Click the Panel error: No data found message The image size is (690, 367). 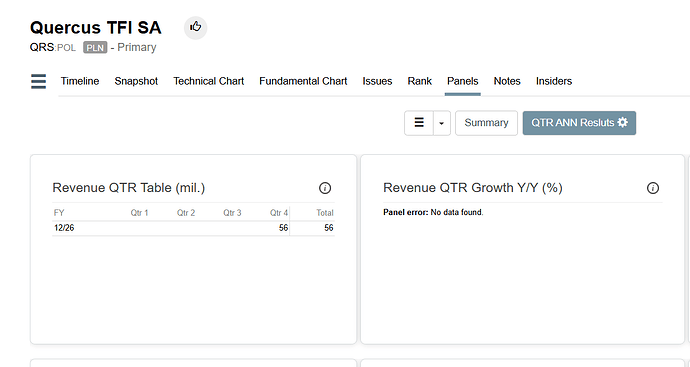pos(433,212)
